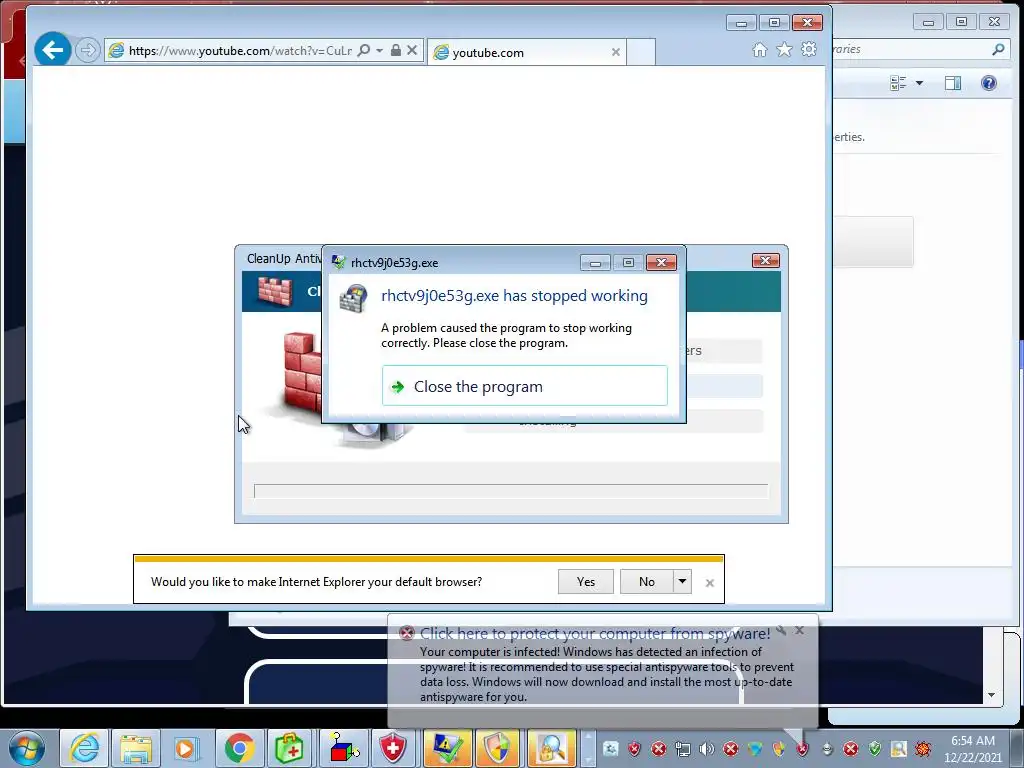Viewport: 1024px width, 768px height.
Task: Open the padlock with magnifier taskbar app
Action: [551, 748]
